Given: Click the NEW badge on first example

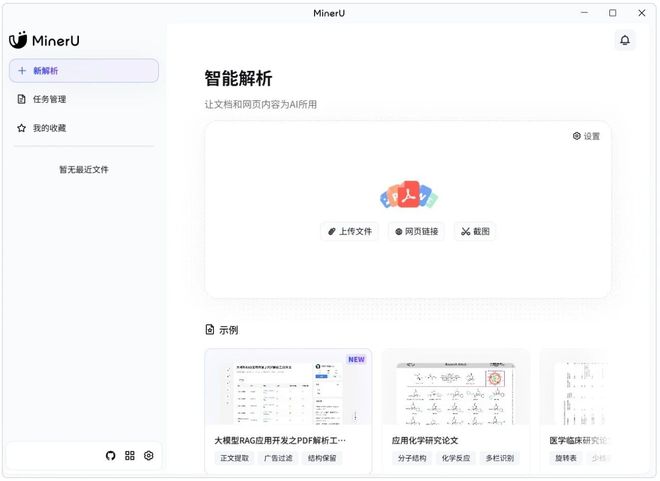Looking at the screenshot, I should click(356, 359).
